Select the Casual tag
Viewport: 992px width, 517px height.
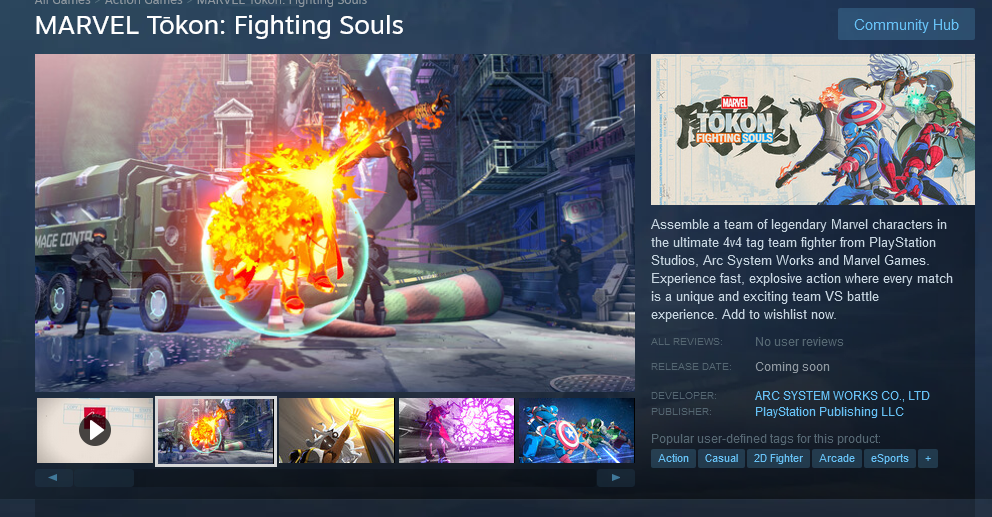[x=721, y=459]
